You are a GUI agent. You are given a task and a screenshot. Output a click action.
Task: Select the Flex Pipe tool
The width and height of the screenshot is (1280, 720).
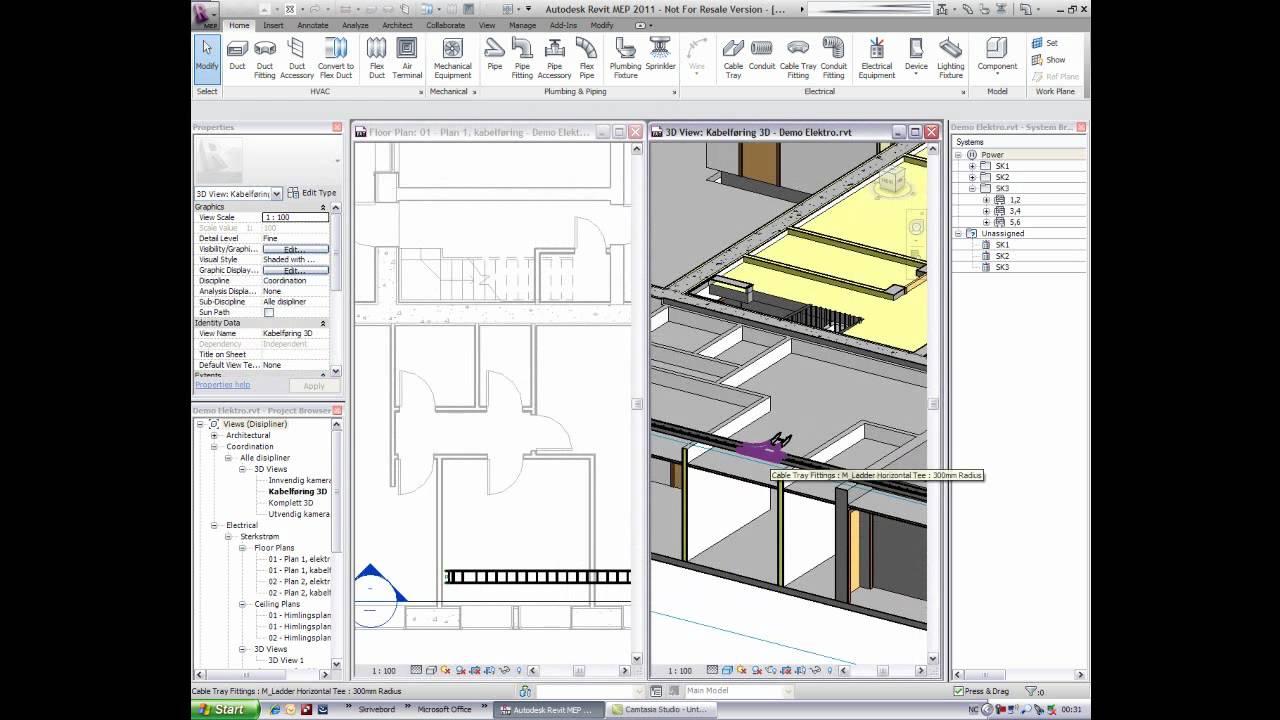coord(587,58)
